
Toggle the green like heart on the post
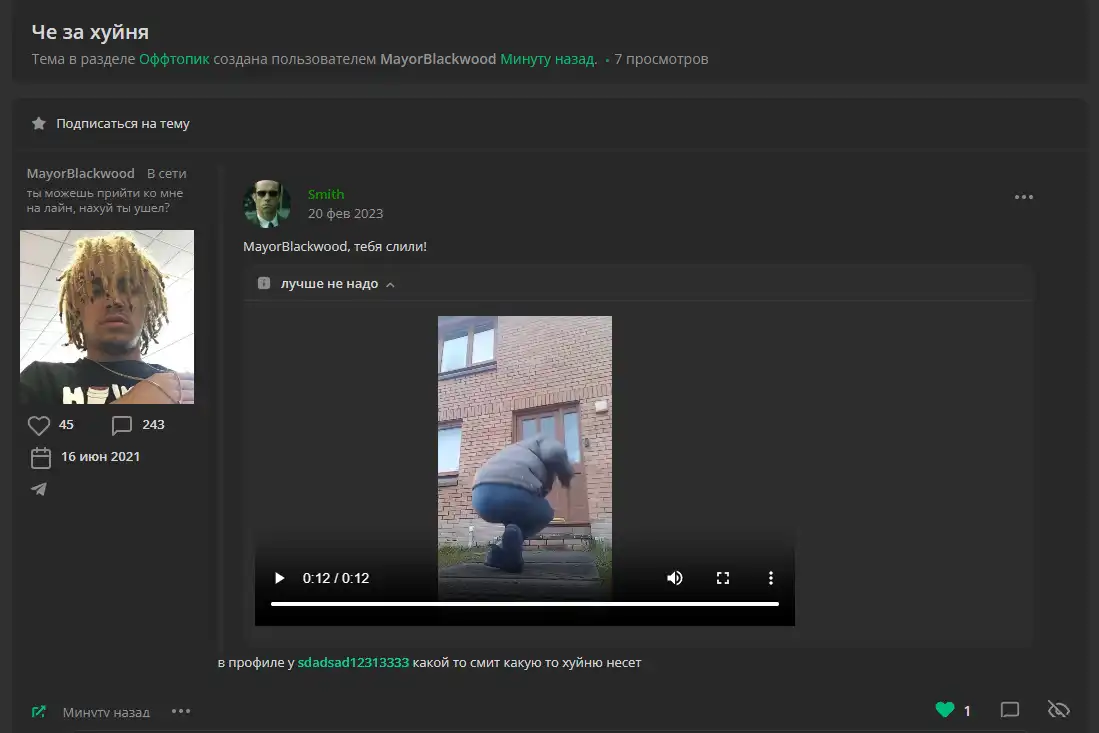944,710
